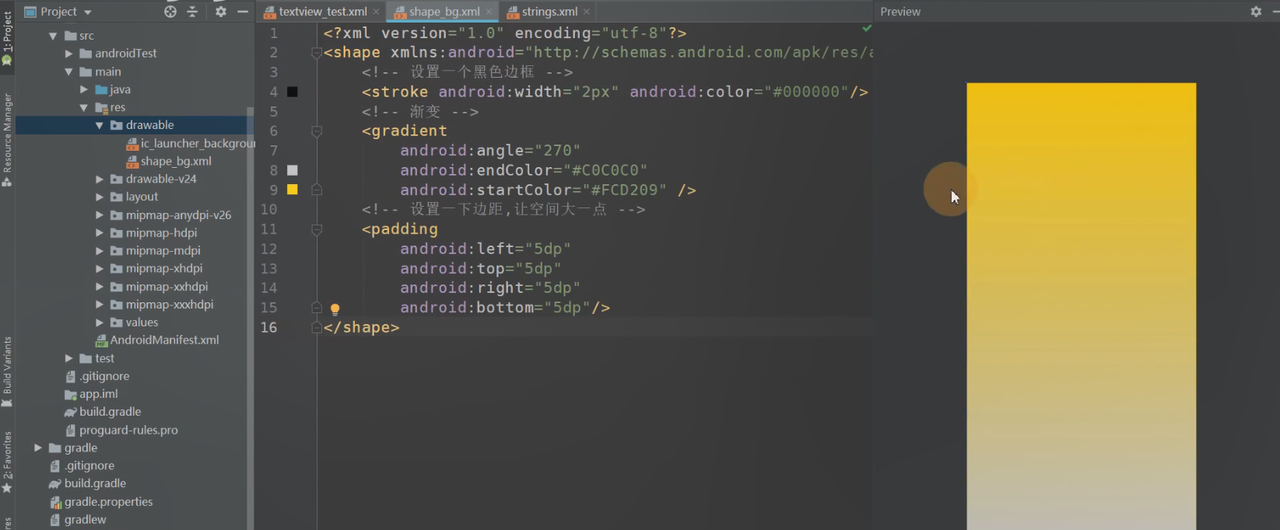
Task: Click the Preview panel title
Action: pyautogui.click(x=900, y=12)
